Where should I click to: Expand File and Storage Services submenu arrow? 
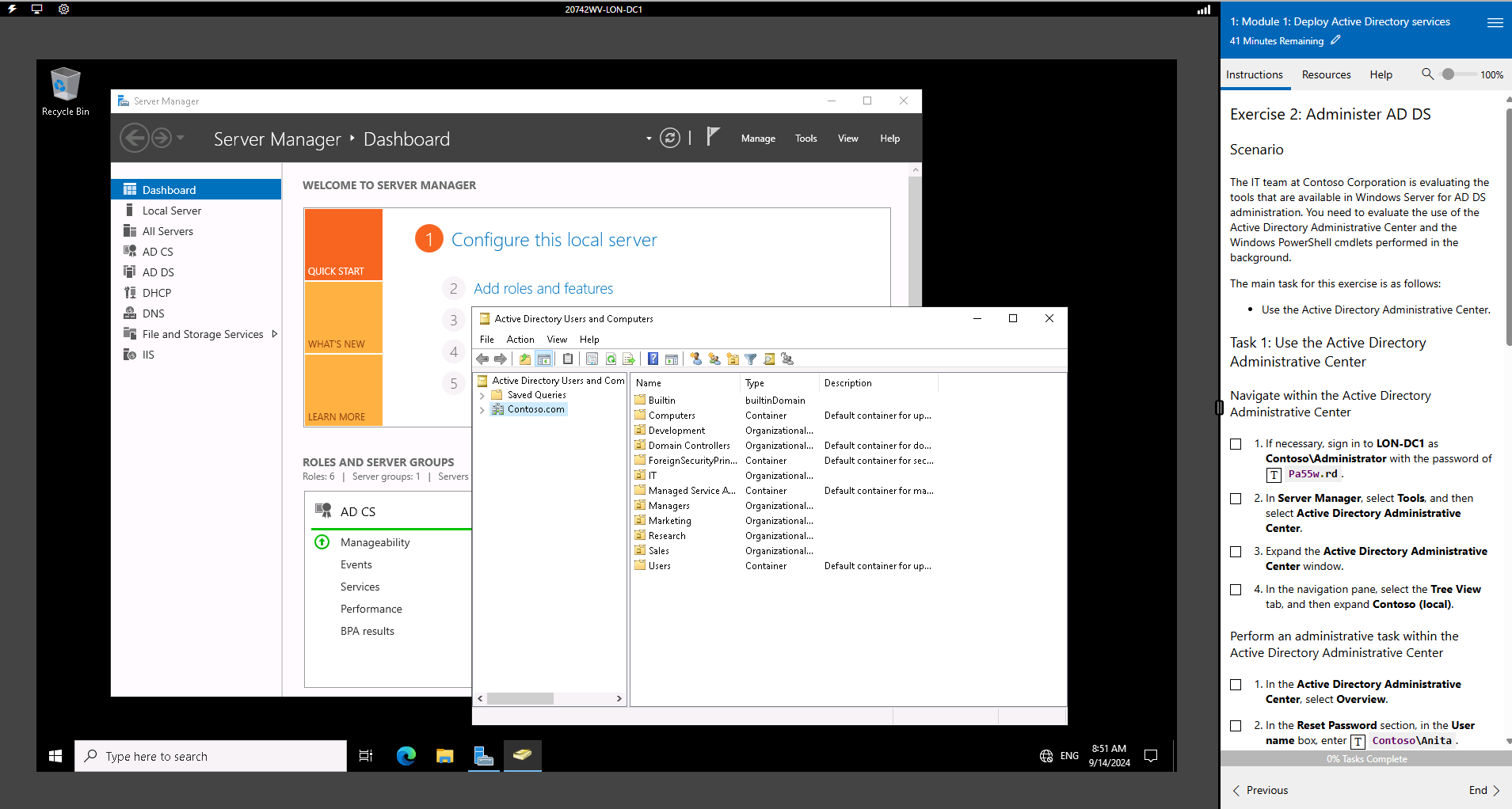pos(274,334)
